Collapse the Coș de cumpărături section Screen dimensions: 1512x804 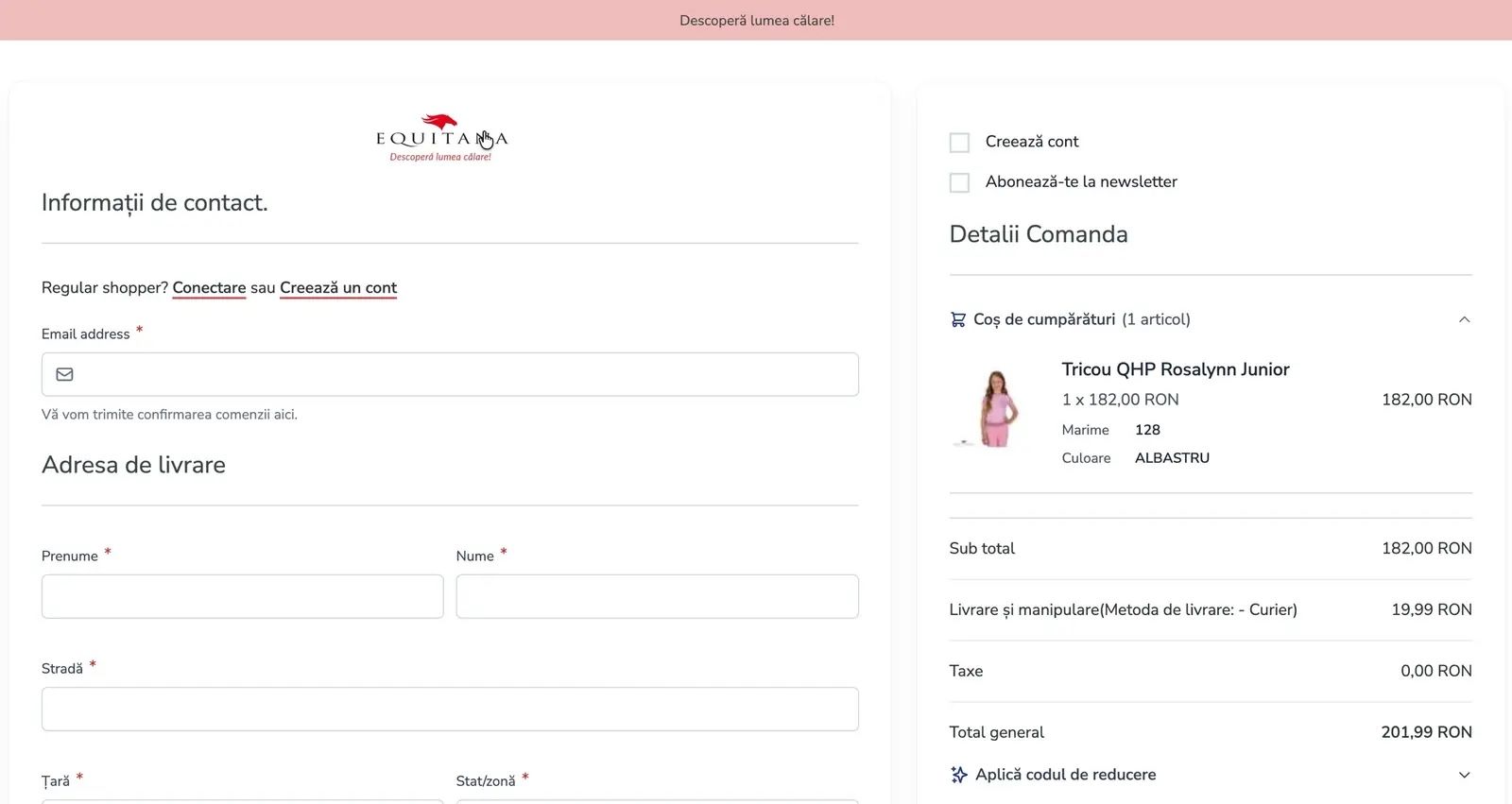[1464, 319]
